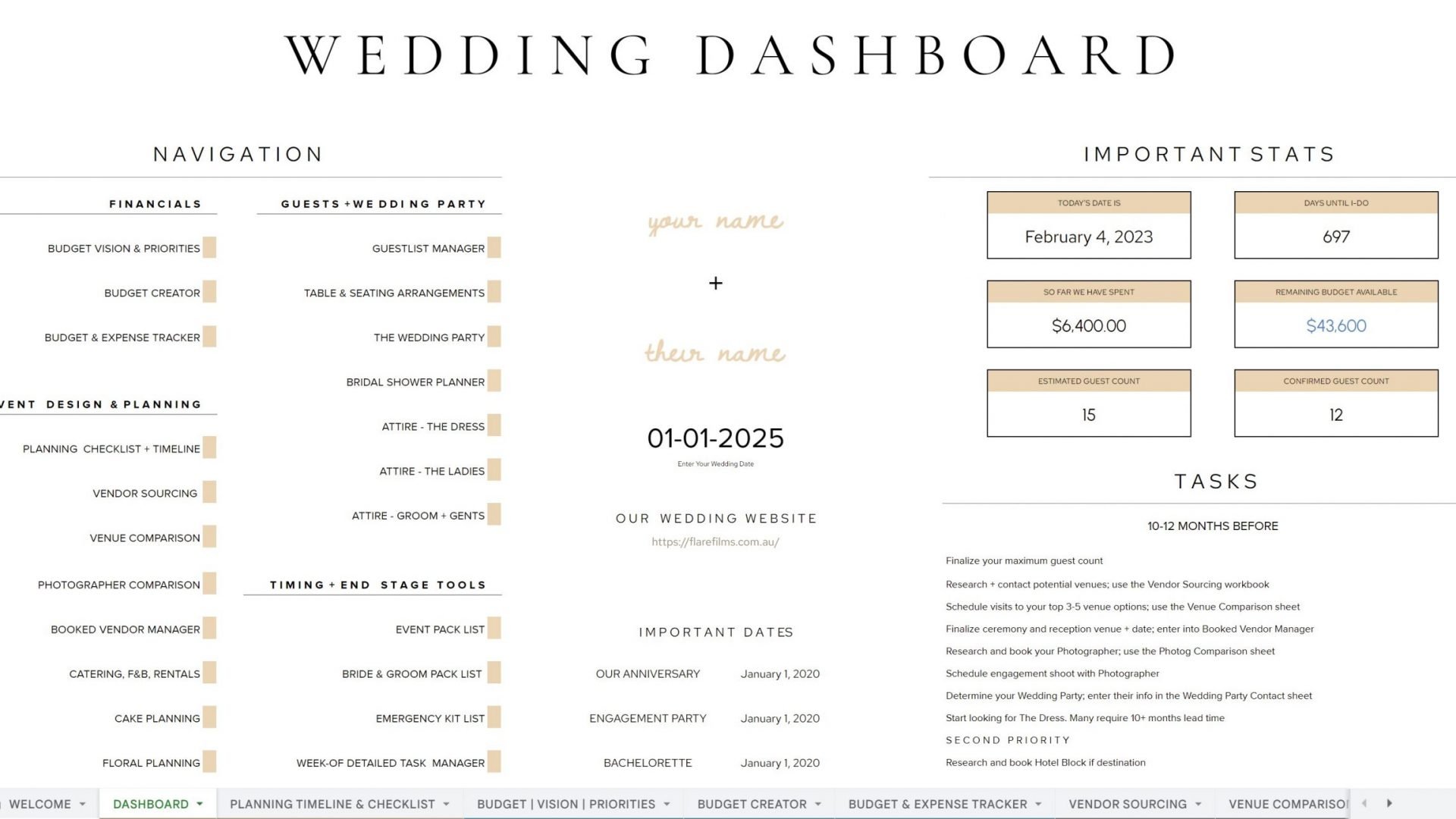The width and height of the screenshot is (1456, 819).
Task: Select ENGAGEMENT PARTY date cell
Action: click(780, 719)
